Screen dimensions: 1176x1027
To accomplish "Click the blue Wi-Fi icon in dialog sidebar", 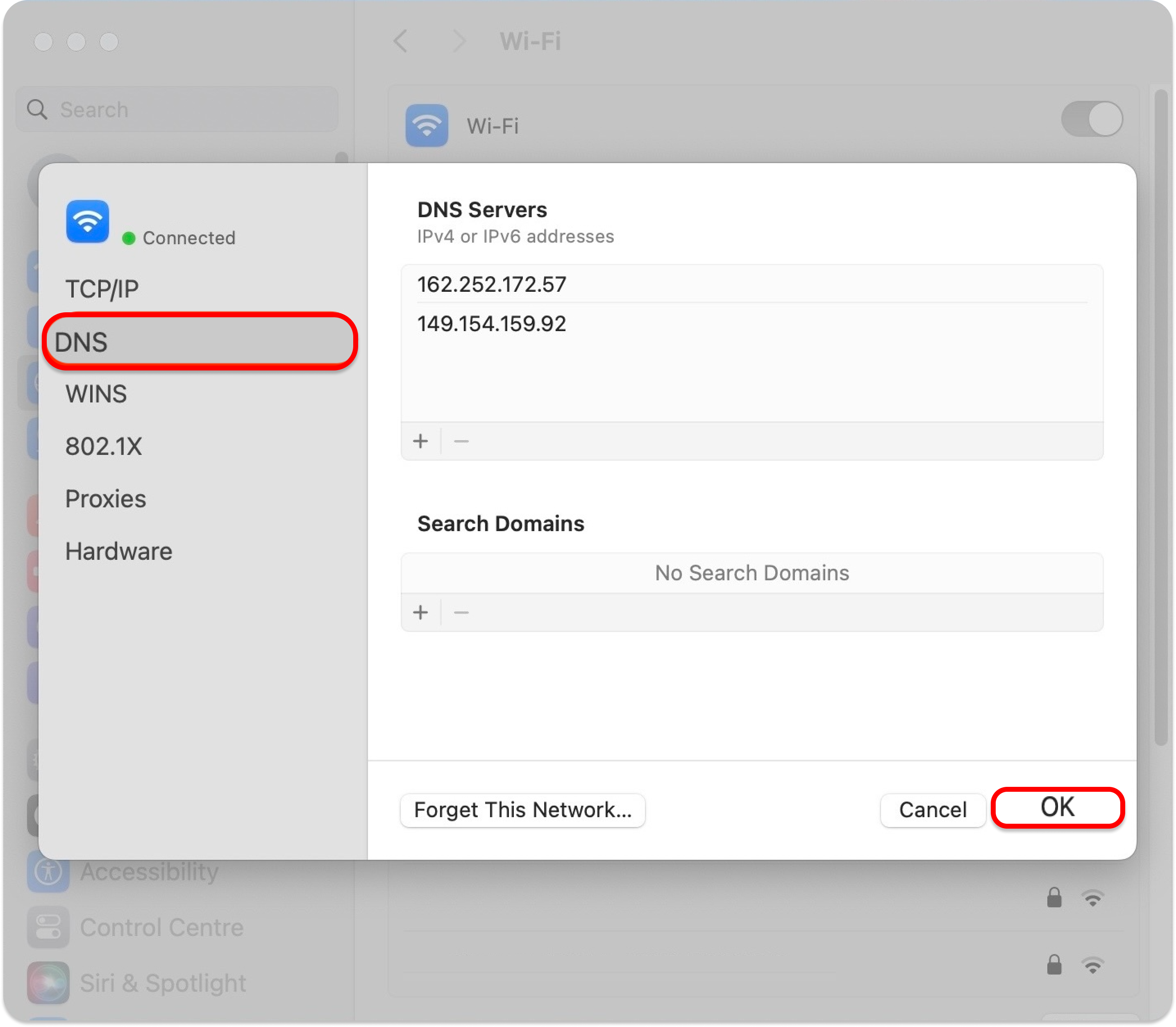I will (88, 222).
